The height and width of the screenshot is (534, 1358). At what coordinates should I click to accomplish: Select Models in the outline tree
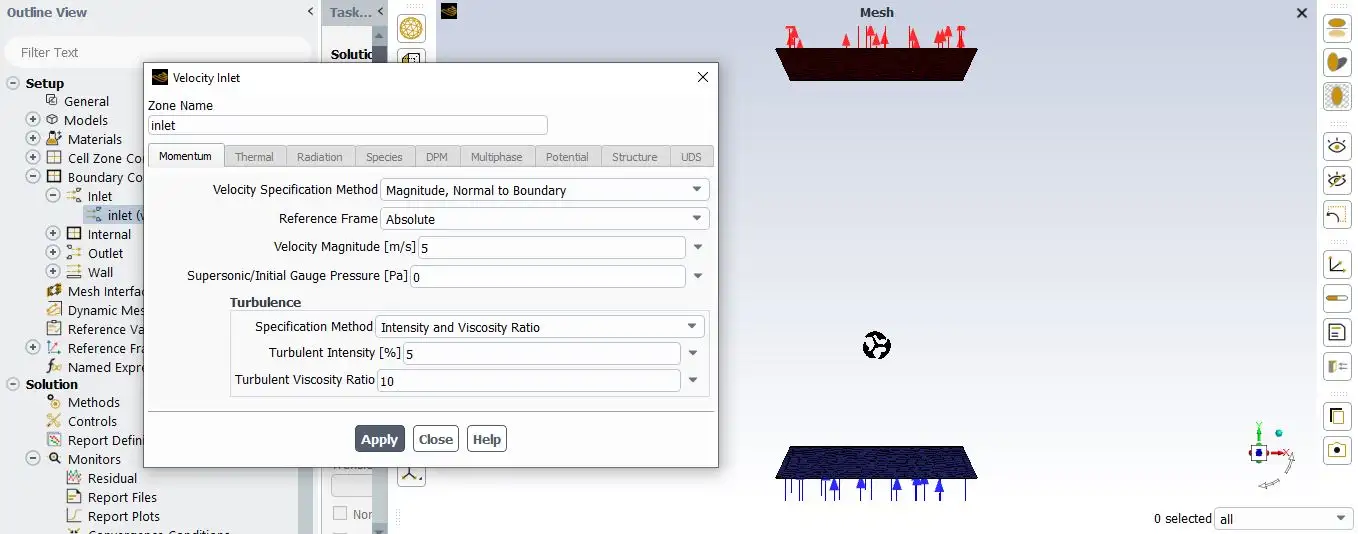click(x=86, y=120)
